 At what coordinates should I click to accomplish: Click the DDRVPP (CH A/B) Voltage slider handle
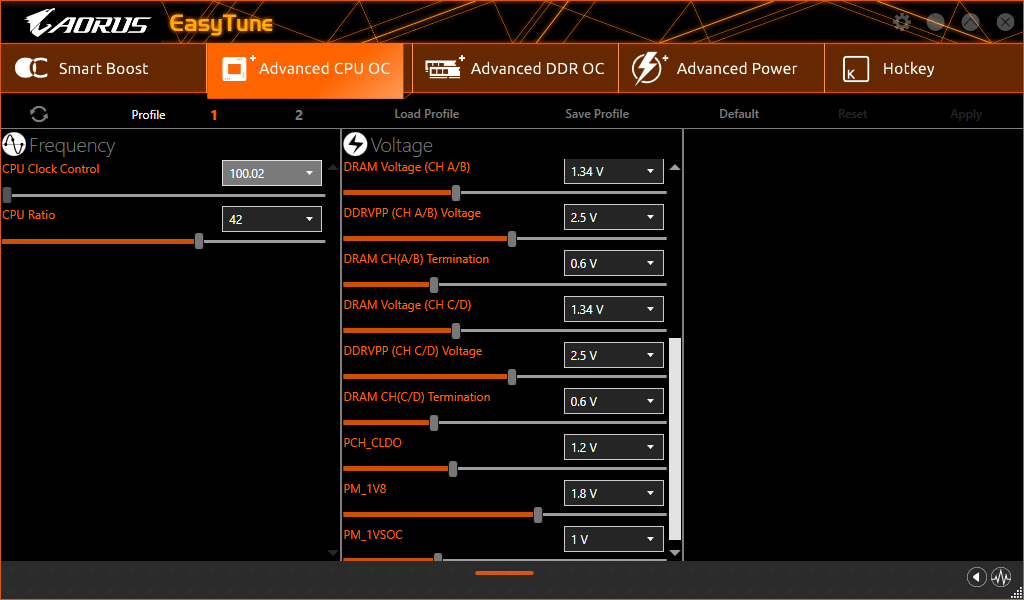(512, 238)
